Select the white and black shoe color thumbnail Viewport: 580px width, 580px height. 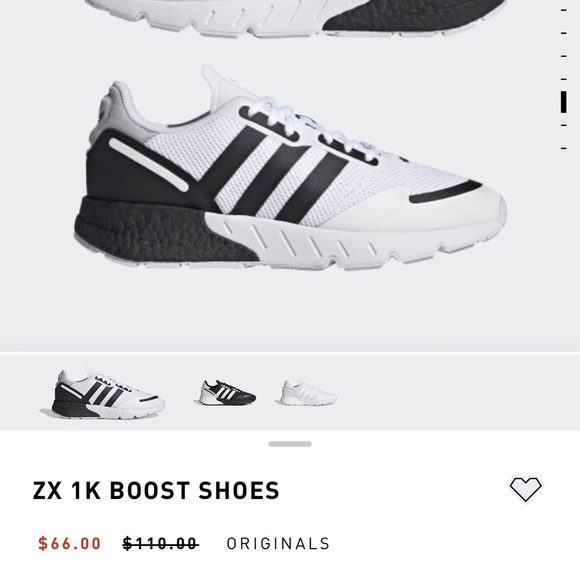tap(102, 394)
